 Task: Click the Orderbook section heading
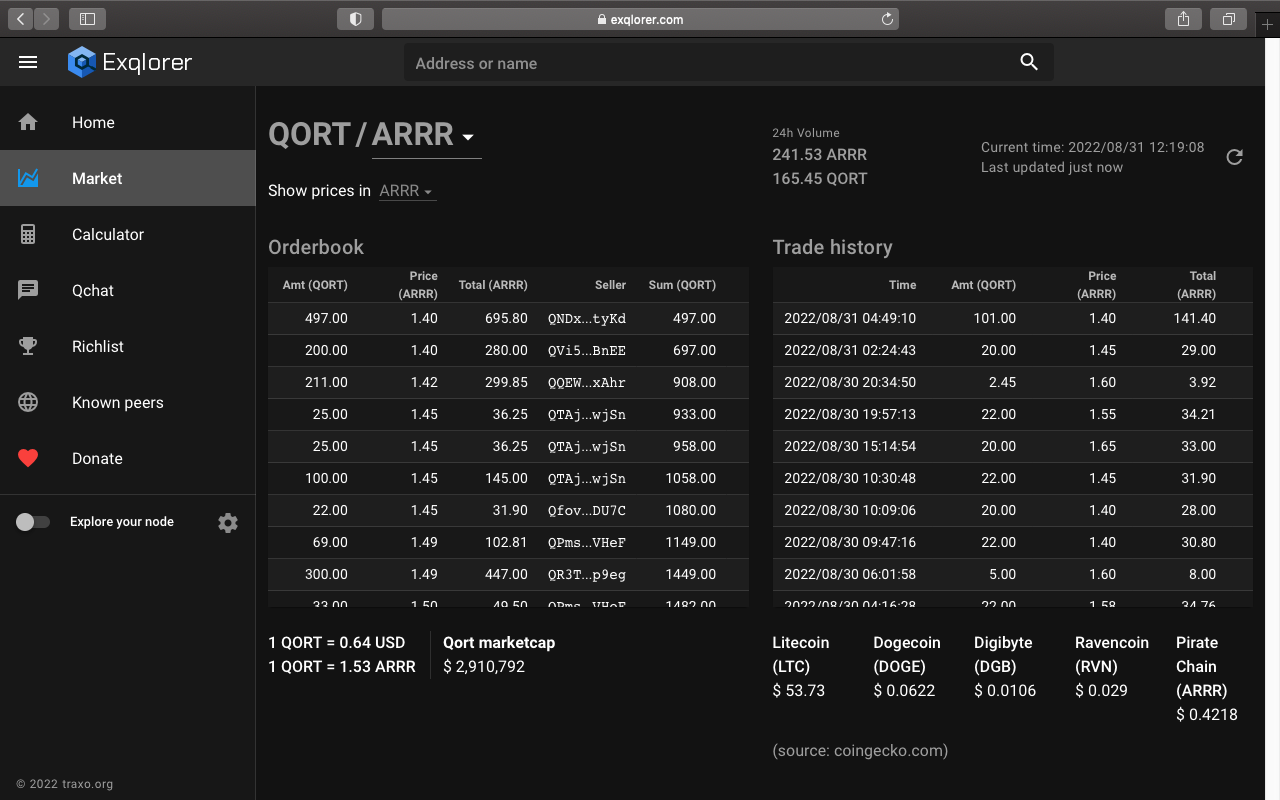pos(316,247)
